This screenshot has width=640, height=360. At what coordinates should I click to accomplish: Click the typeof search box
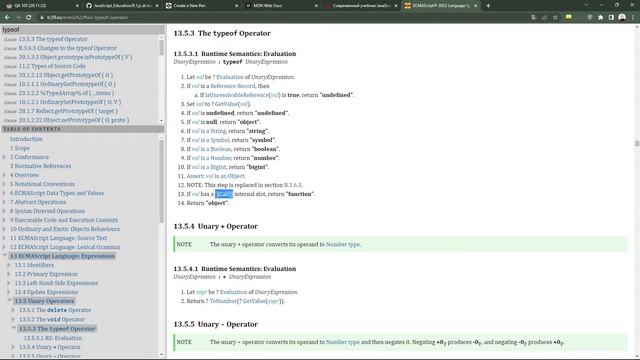click(x=82, y=29)
